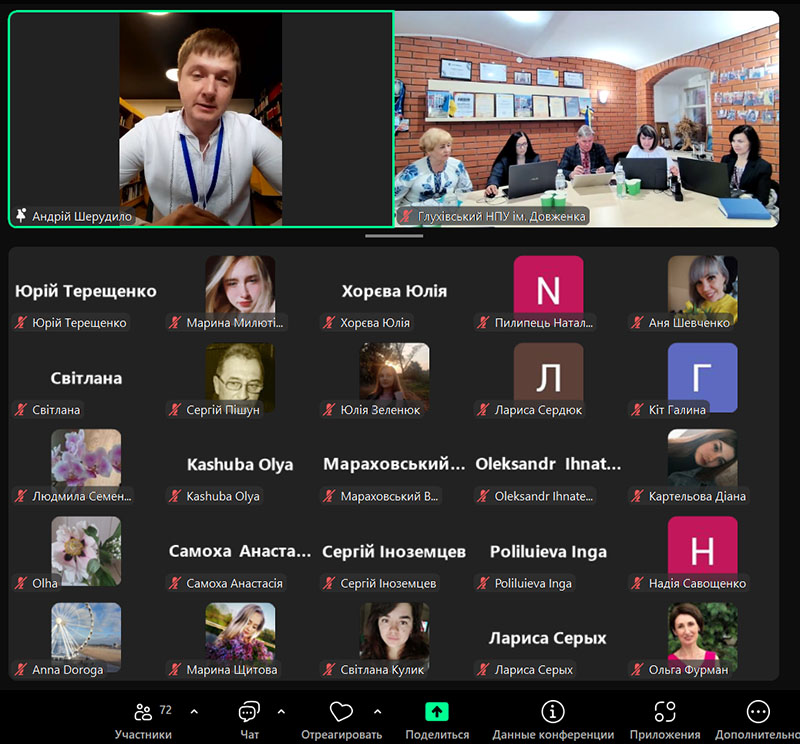Click muted mic icon of Глухівський НПУ

point(406,216)
